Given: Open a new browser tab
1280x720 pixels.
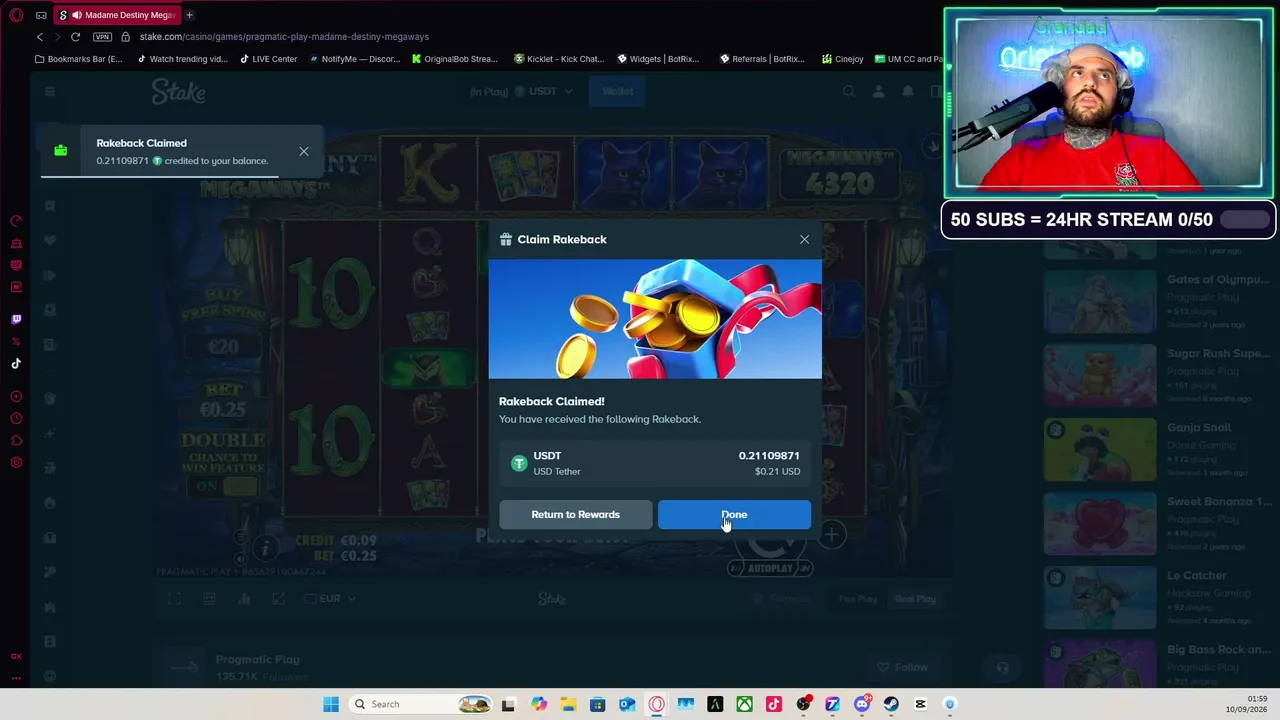Looking at the screenshot, I should (x=189, y=15).
